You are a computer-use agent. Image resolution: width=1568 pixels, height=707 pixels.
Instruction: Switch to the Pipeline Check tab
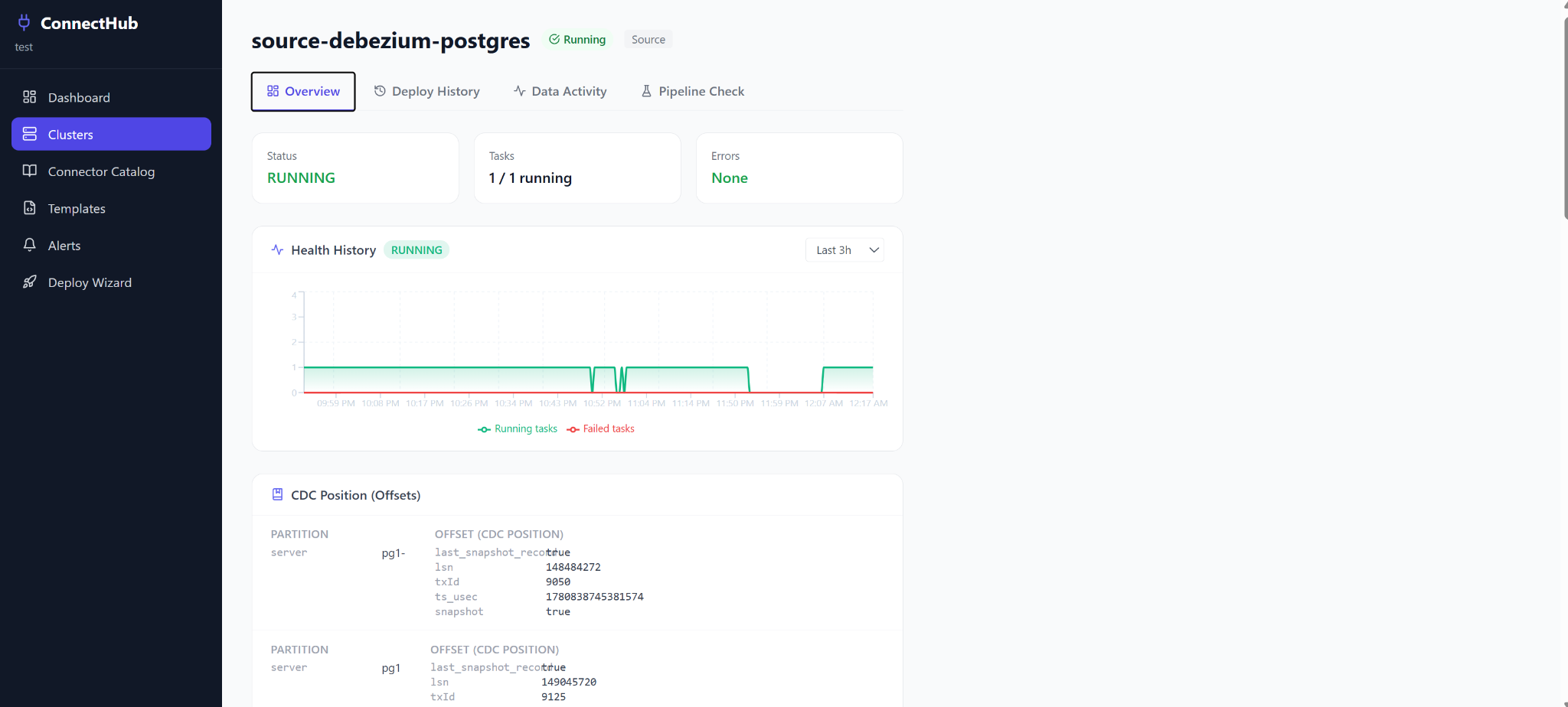coord(693,91)
